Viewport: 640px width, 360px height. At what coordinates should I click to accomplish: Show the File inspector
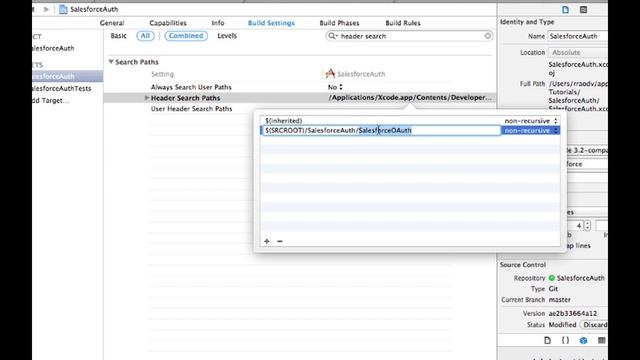pyautogui.click(x=565, y=9)
